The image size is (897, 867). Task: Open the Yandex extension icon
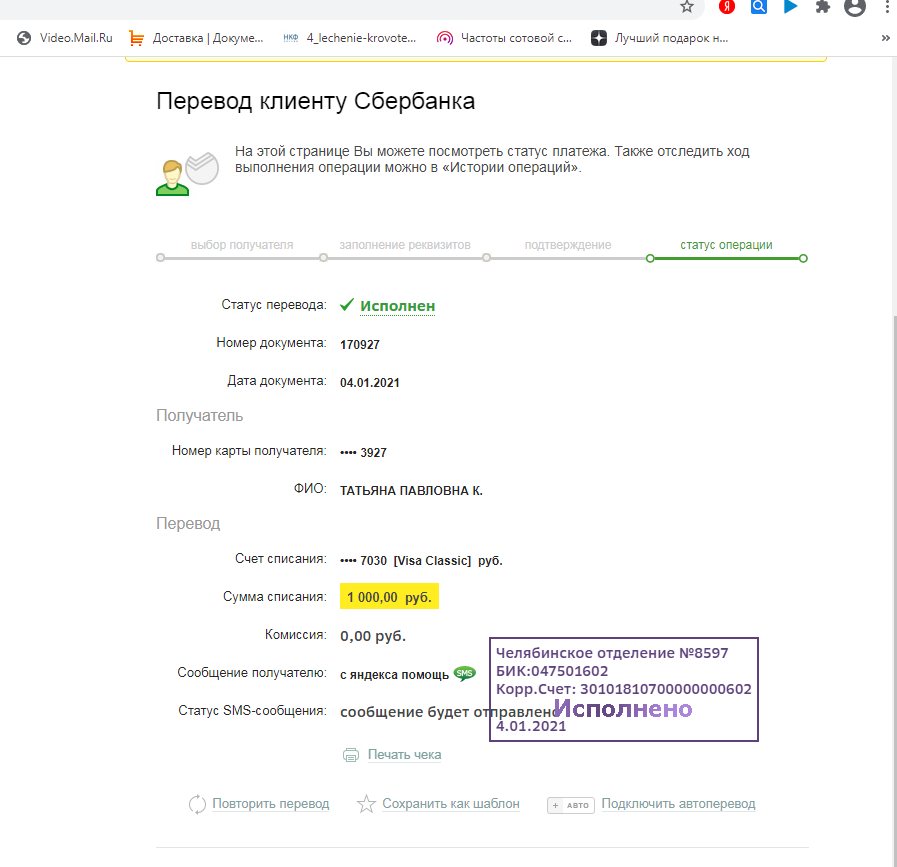pos(727,7)
